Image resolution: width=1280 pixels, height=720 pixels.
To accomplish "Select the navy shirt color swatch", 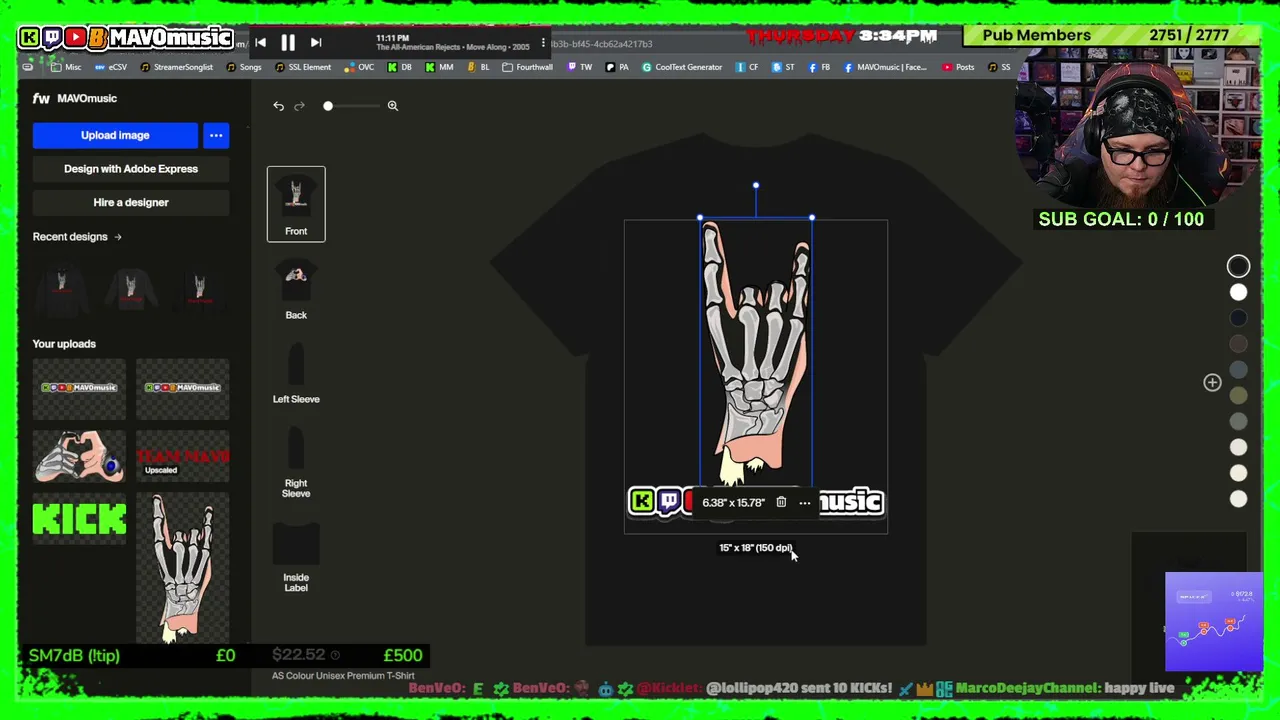I will pos(1238,318).
